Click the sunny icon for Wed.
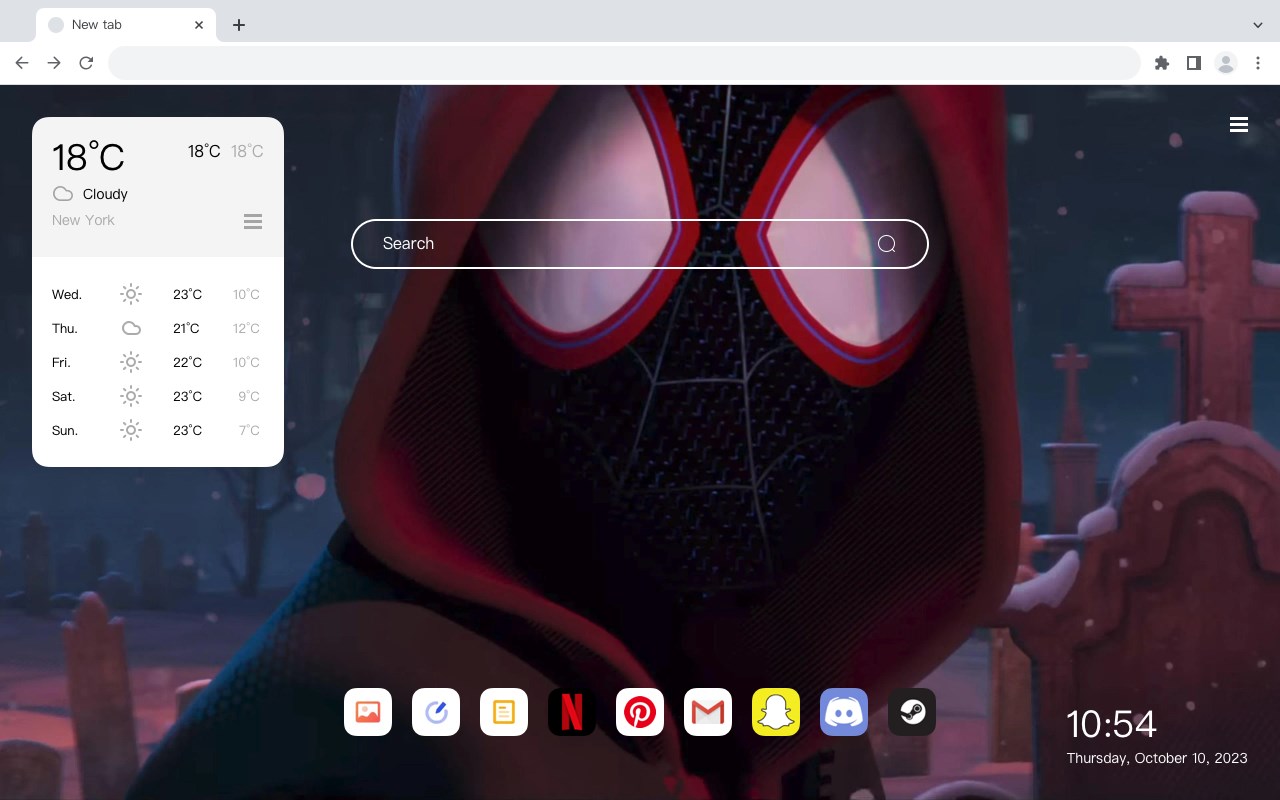The width and height of the screenshot is (1280, 800). [131, 294]
